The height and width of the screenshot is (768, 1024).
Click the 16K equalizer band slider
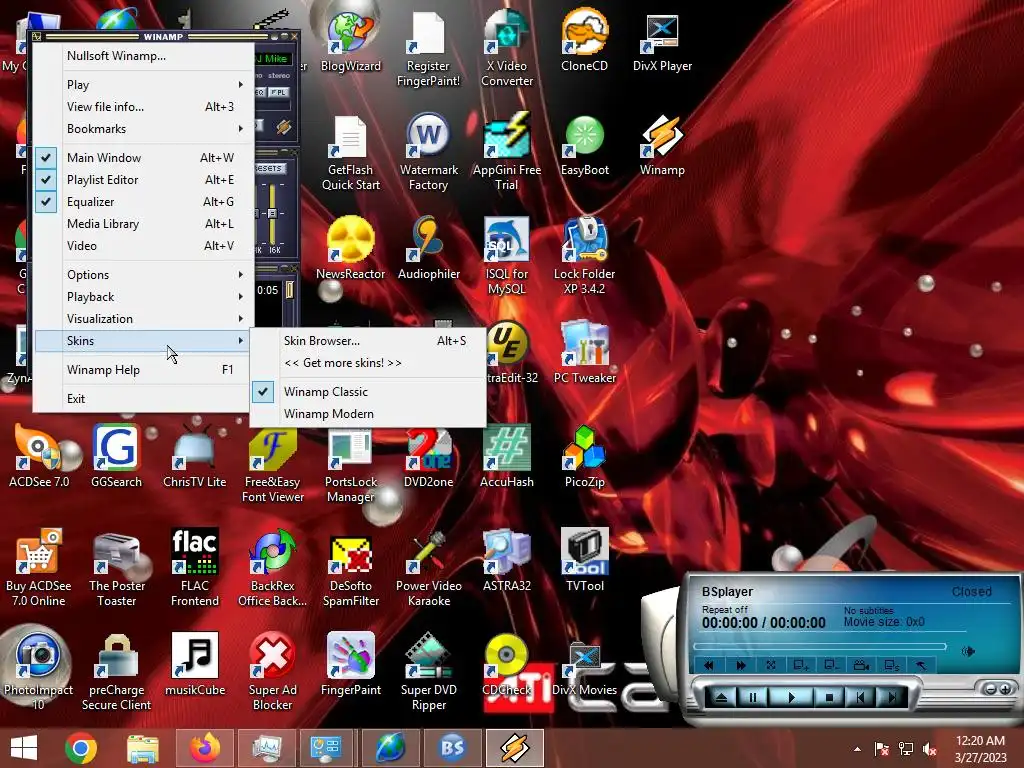click(x=272, y=214)
